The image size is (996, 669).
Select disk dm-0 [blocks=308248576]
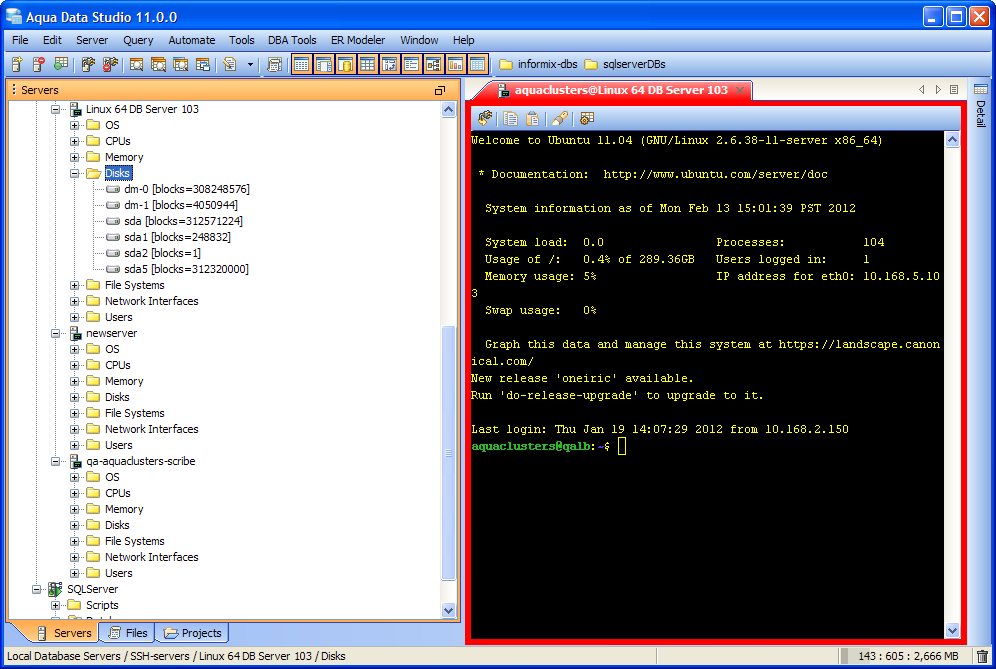(x=187, y=189)
